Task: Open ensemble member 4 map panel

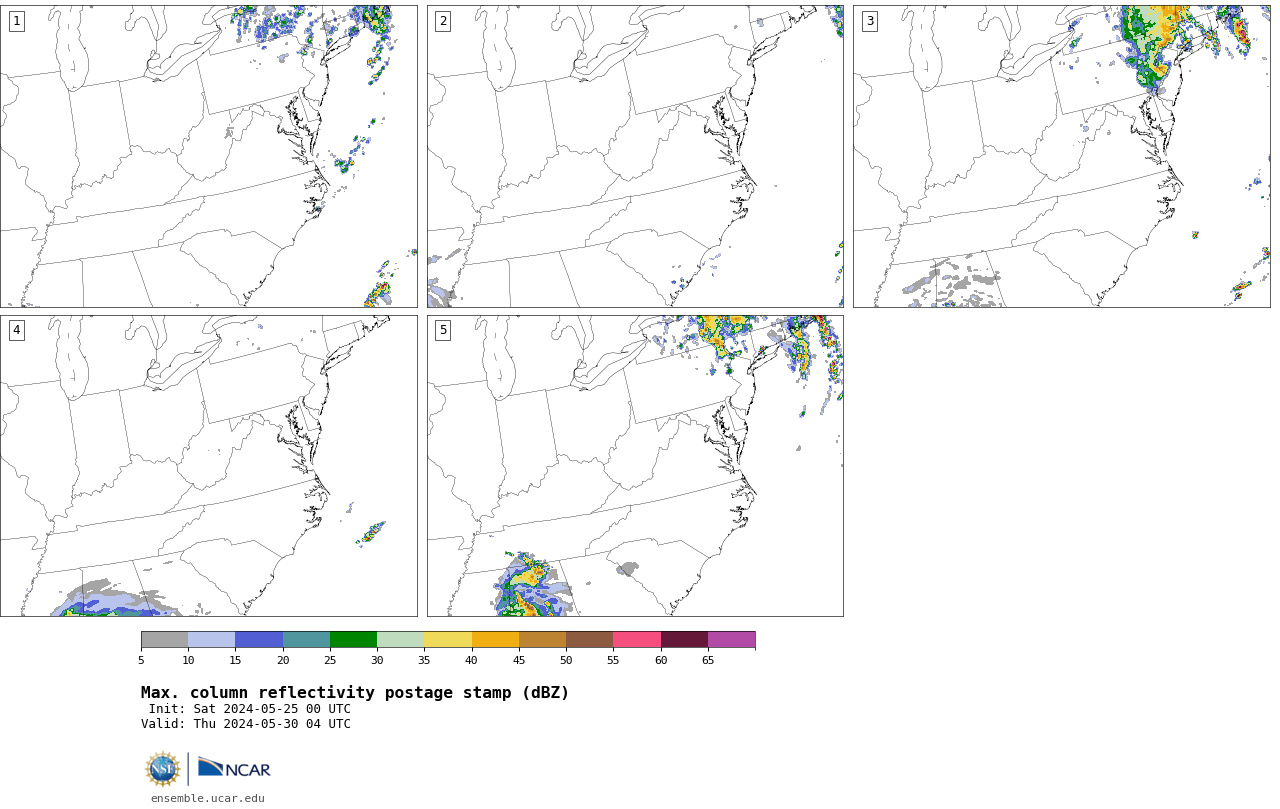Action: click(209, 466)
